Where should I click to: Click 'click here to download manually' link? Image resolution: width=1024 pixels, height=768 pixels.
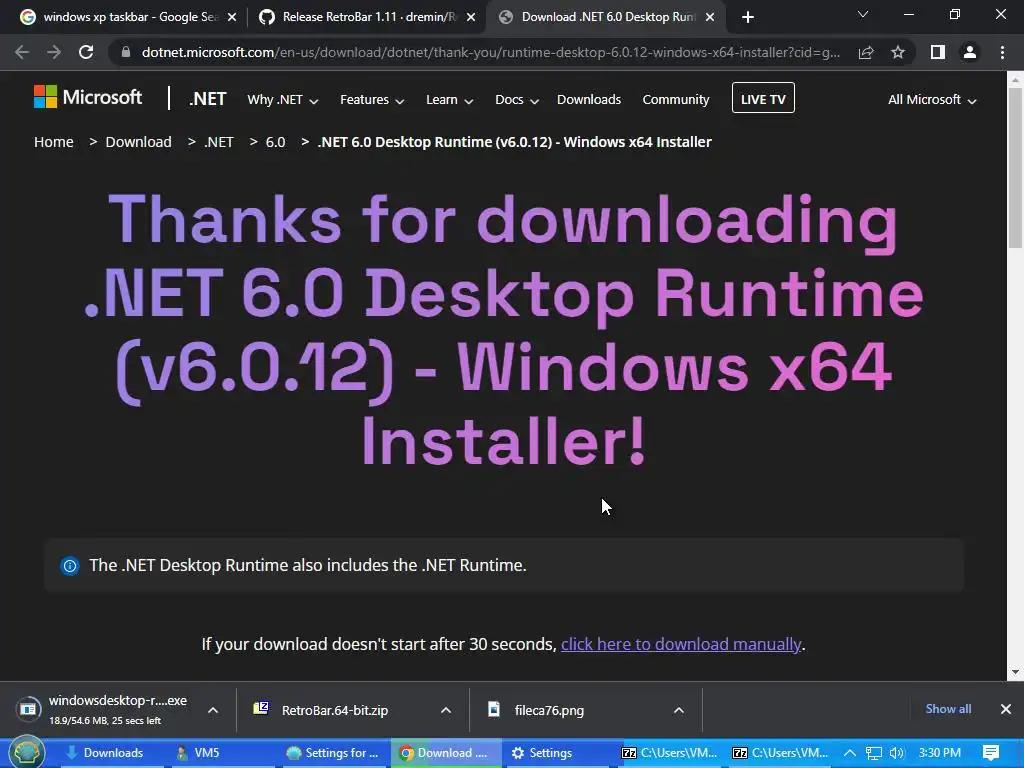[680, 645]
